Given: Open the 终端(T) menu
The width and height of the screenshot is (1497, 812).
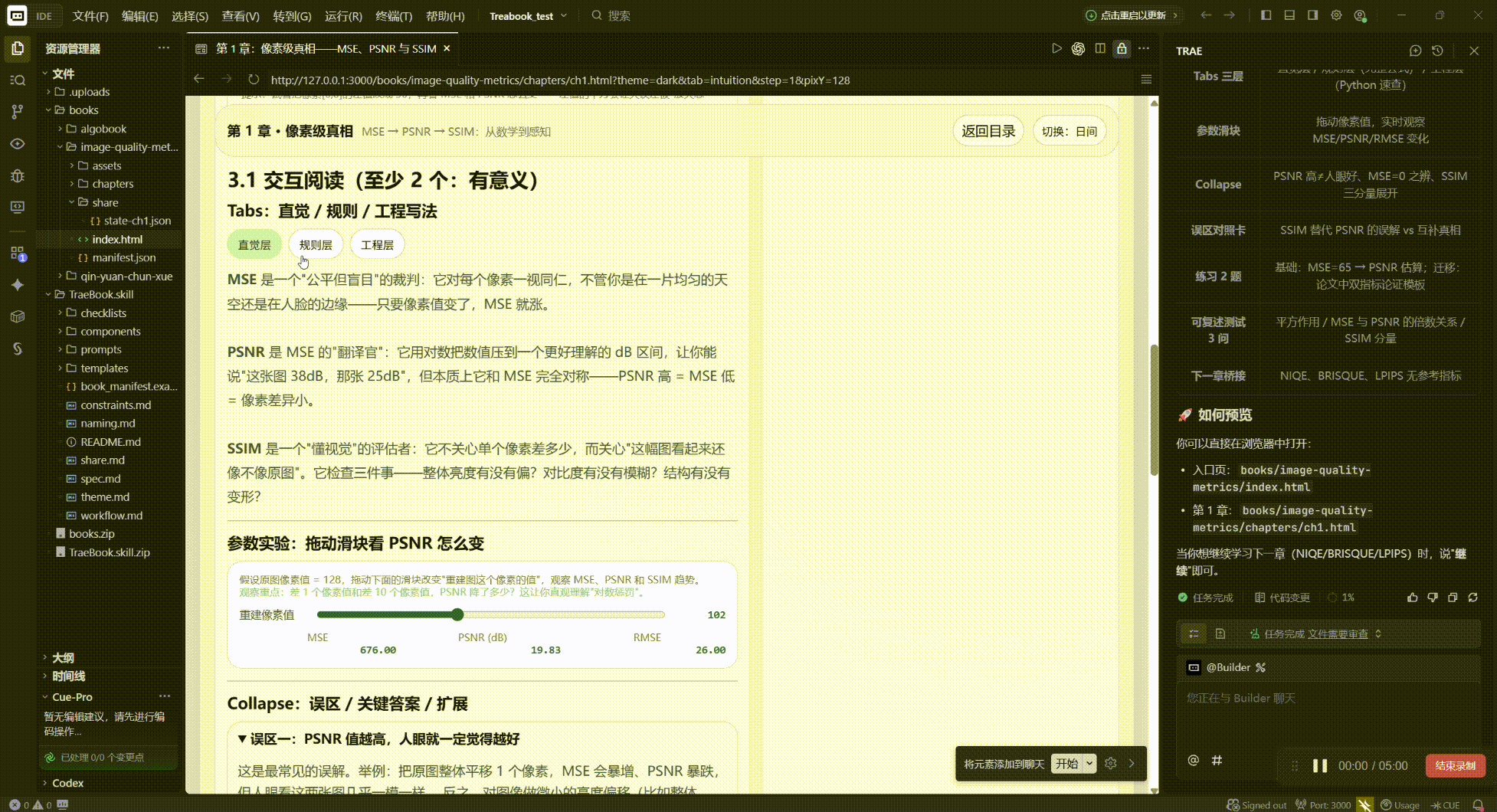Looking at the screenshot, I should click(x=394, y=15).
